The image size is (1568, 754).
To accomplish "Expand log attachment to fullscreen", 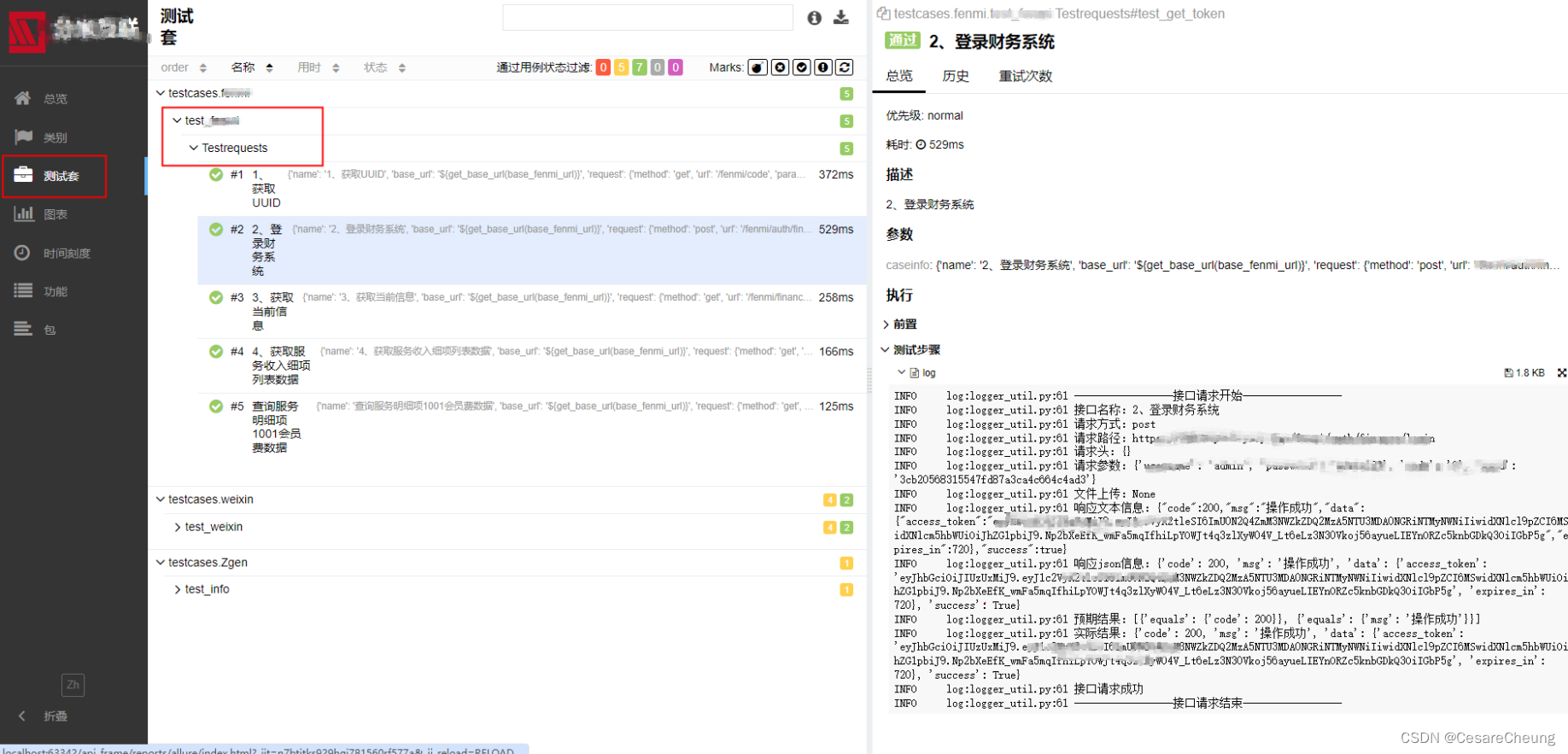I will tap(1561, 373).
